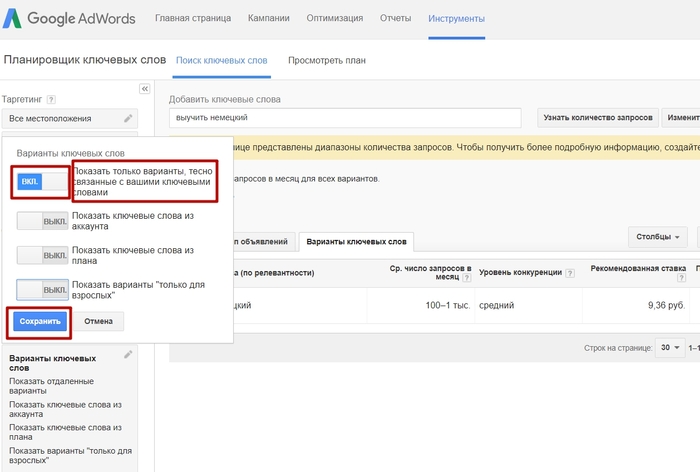
Task: Select the Варианты ключевых слов tab
Action: click(x=356, y=242)
